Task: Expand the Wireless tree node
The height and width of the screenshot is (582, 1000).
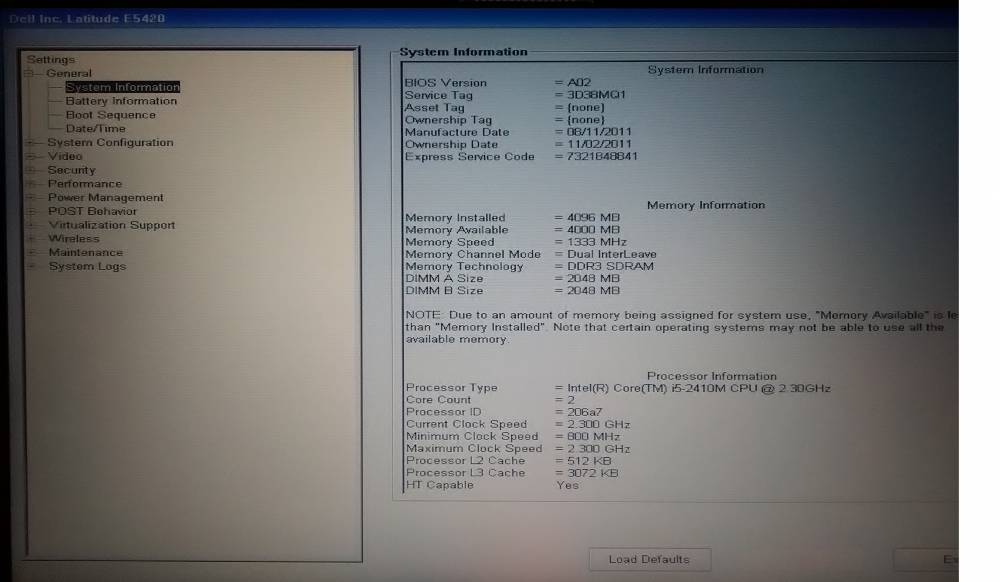Action: [31, 238]
